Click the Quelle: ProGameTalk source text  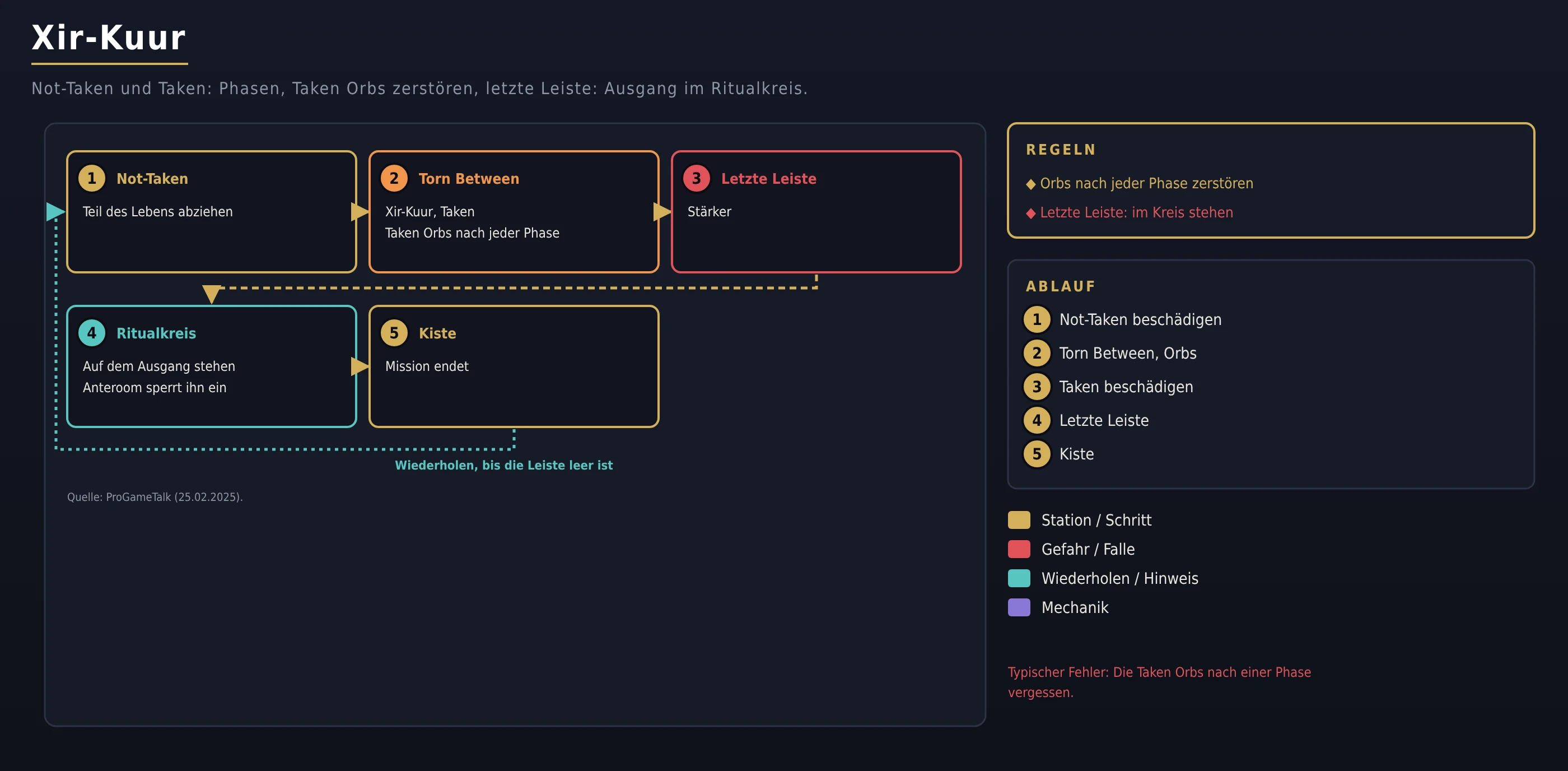155,497
